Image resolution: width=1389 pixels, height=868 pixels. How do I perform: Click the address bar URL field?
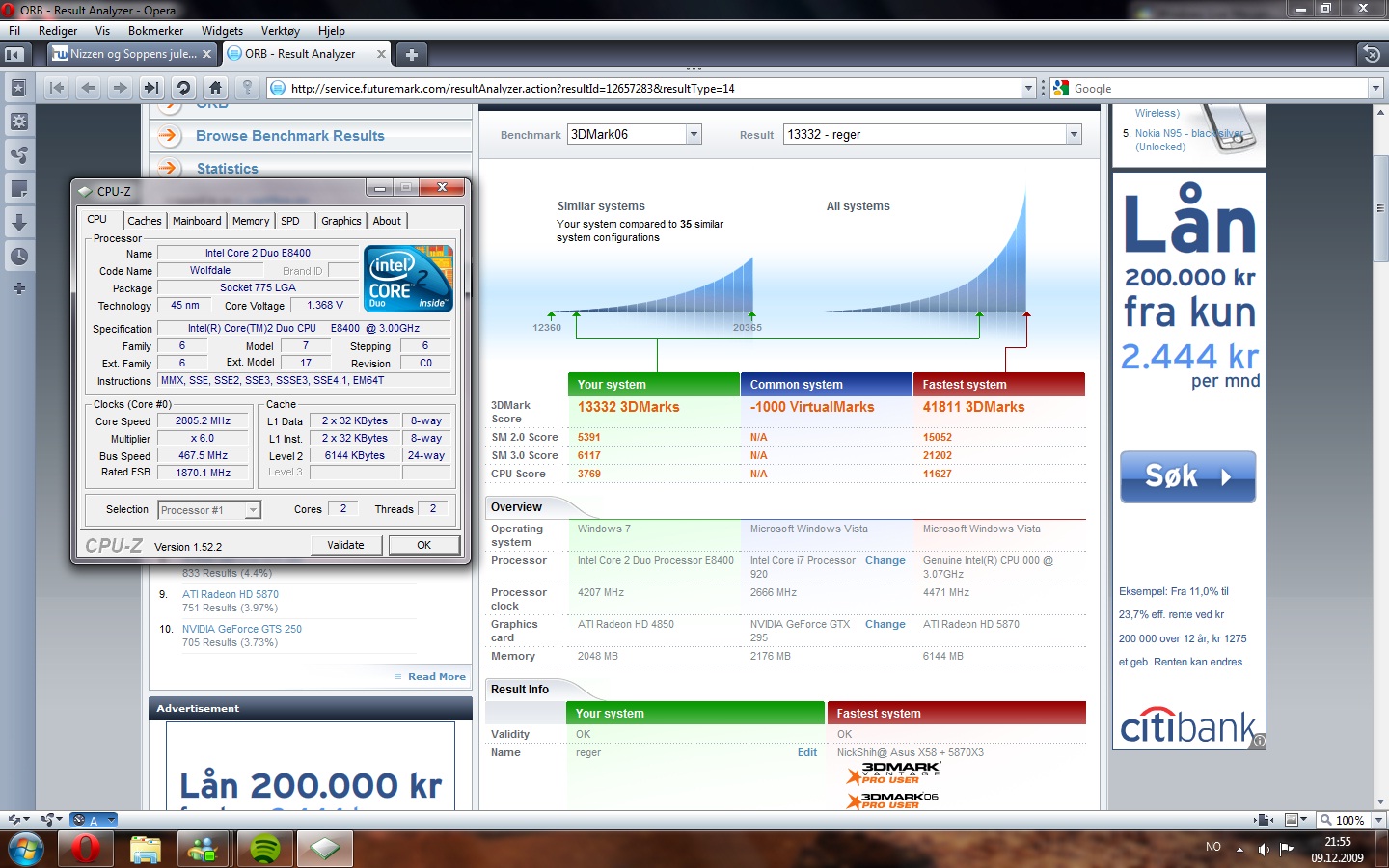653,88
